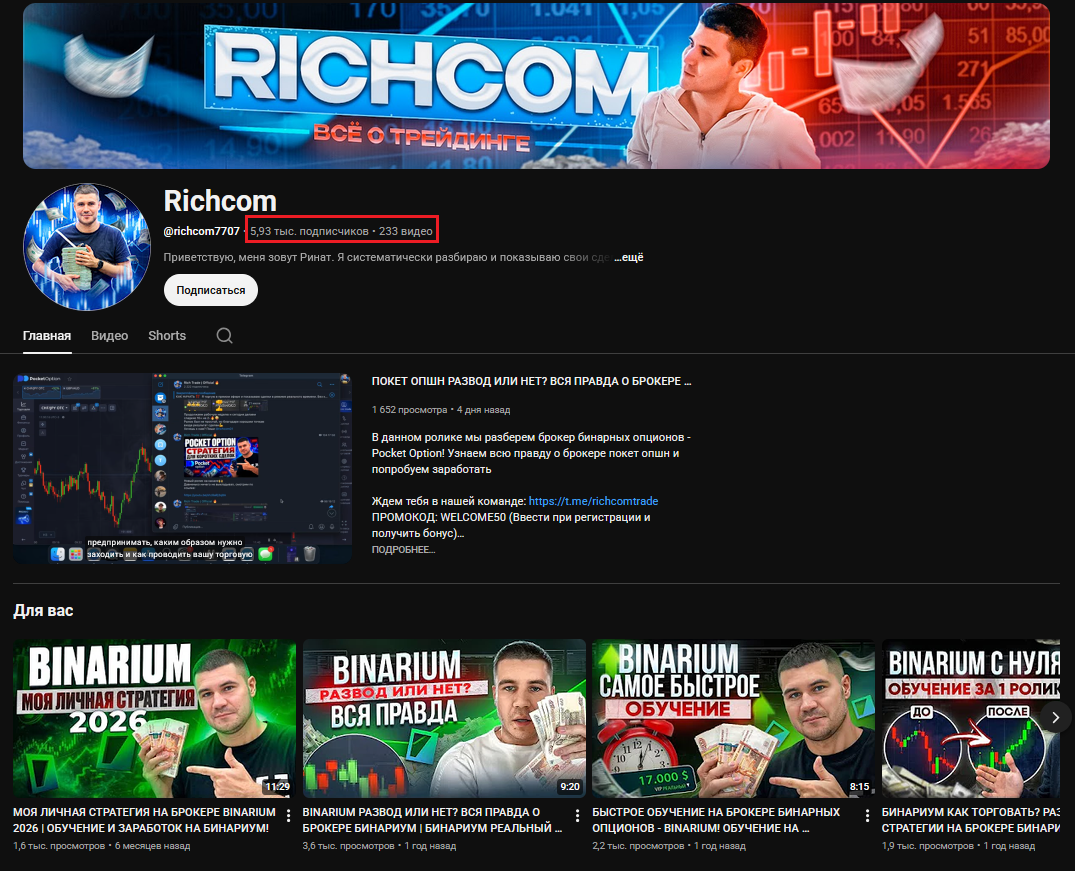Click the Richcom channel name heading
The image size is (1075, 871).
pyautogui.click(x=220, y=201)
